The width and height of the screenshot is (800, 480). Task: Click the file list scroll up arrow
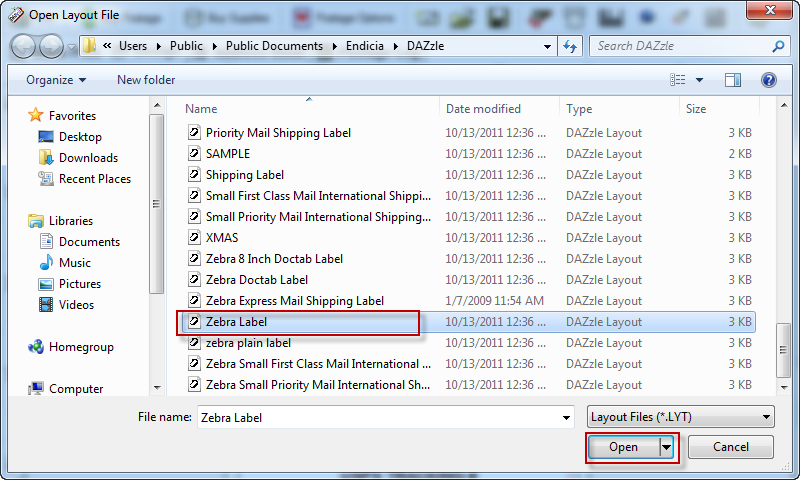click(x=783, y=106)
